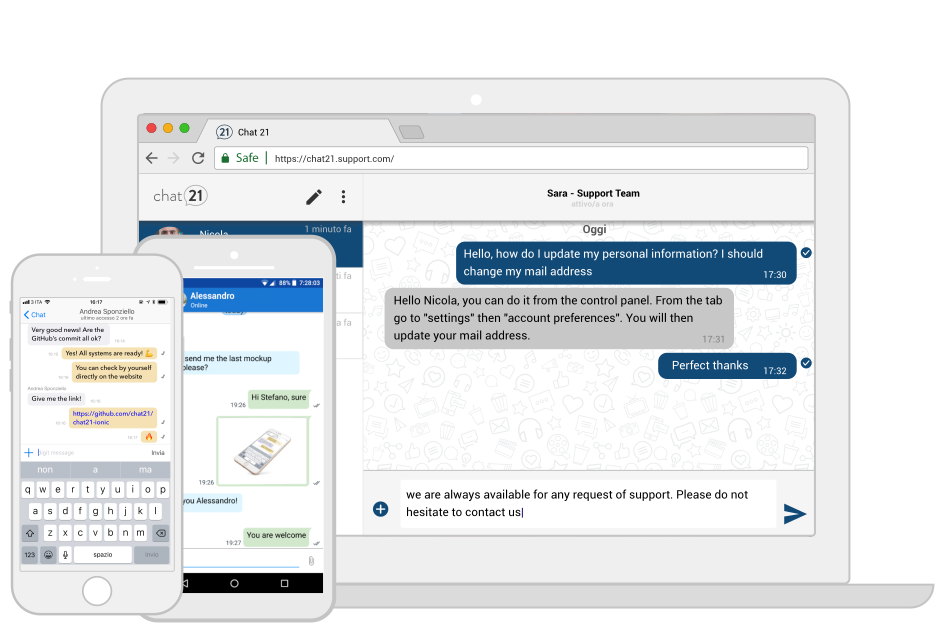Tap the paperclip attach icon on Android
Image resolution: width=944 pixels, height=633 pixels.
point(311,561)
